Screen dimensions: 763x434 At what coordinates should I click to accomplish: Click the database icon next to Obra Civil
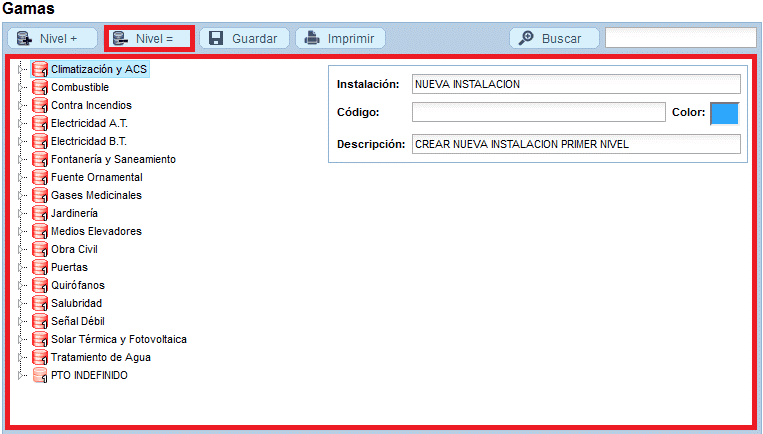tap(40, 250)
